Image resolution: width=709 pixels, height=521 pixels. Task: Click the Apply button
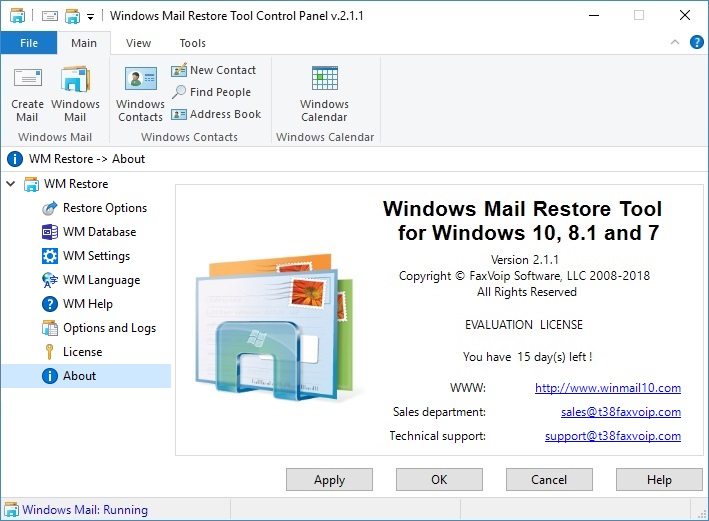pyautogui.click(x=329, y=479)
